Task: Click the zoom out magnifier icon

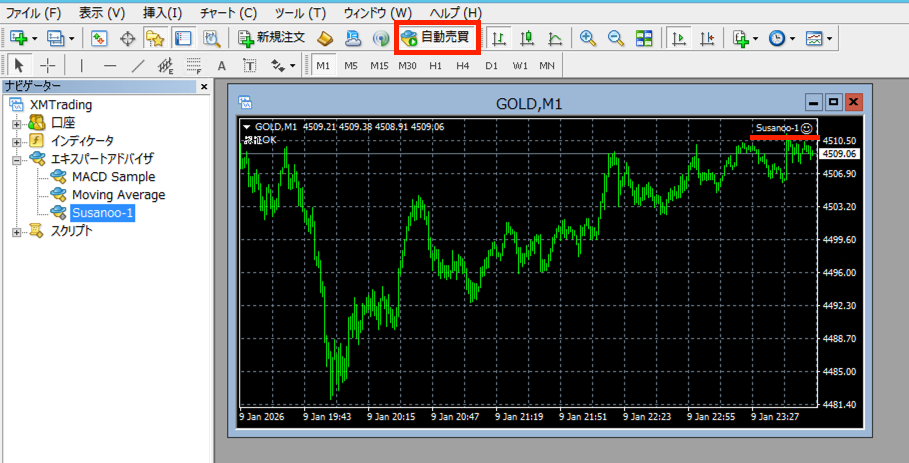Action: (616, 39)
